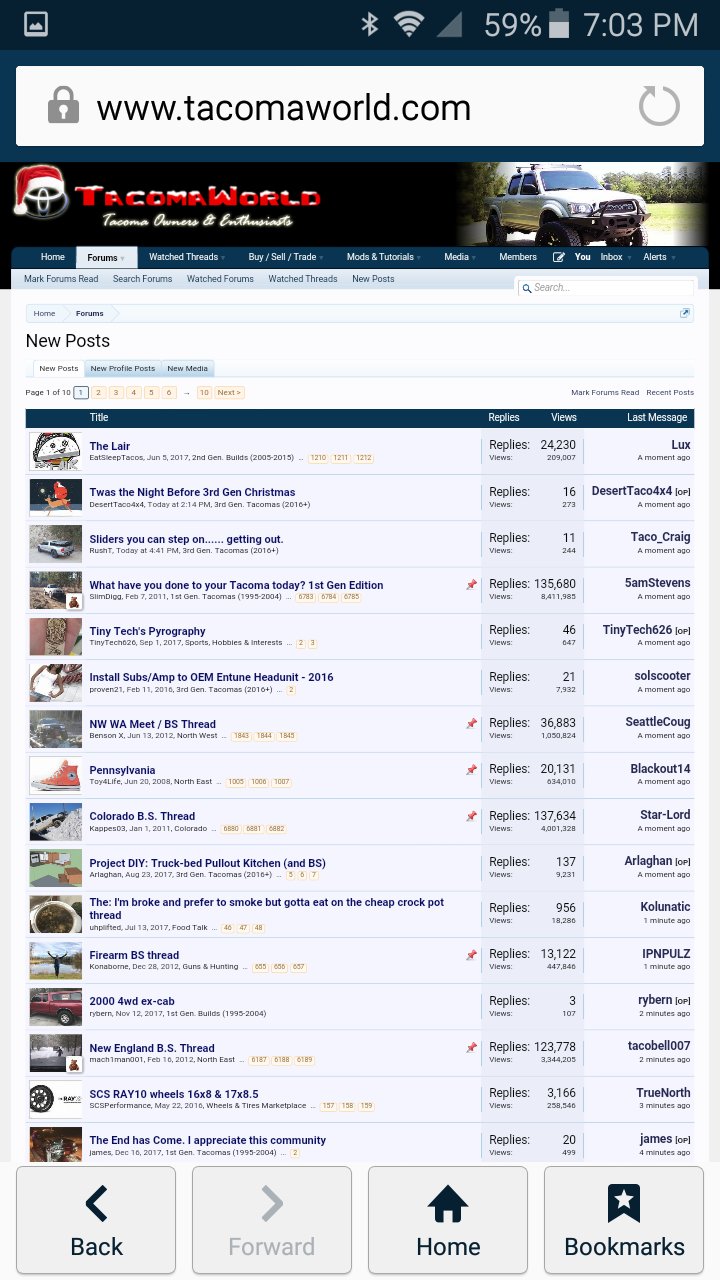The height and width of the screenshot is (1280, 720).
Task: Select the New Posts tab
Action: [59, 368]
